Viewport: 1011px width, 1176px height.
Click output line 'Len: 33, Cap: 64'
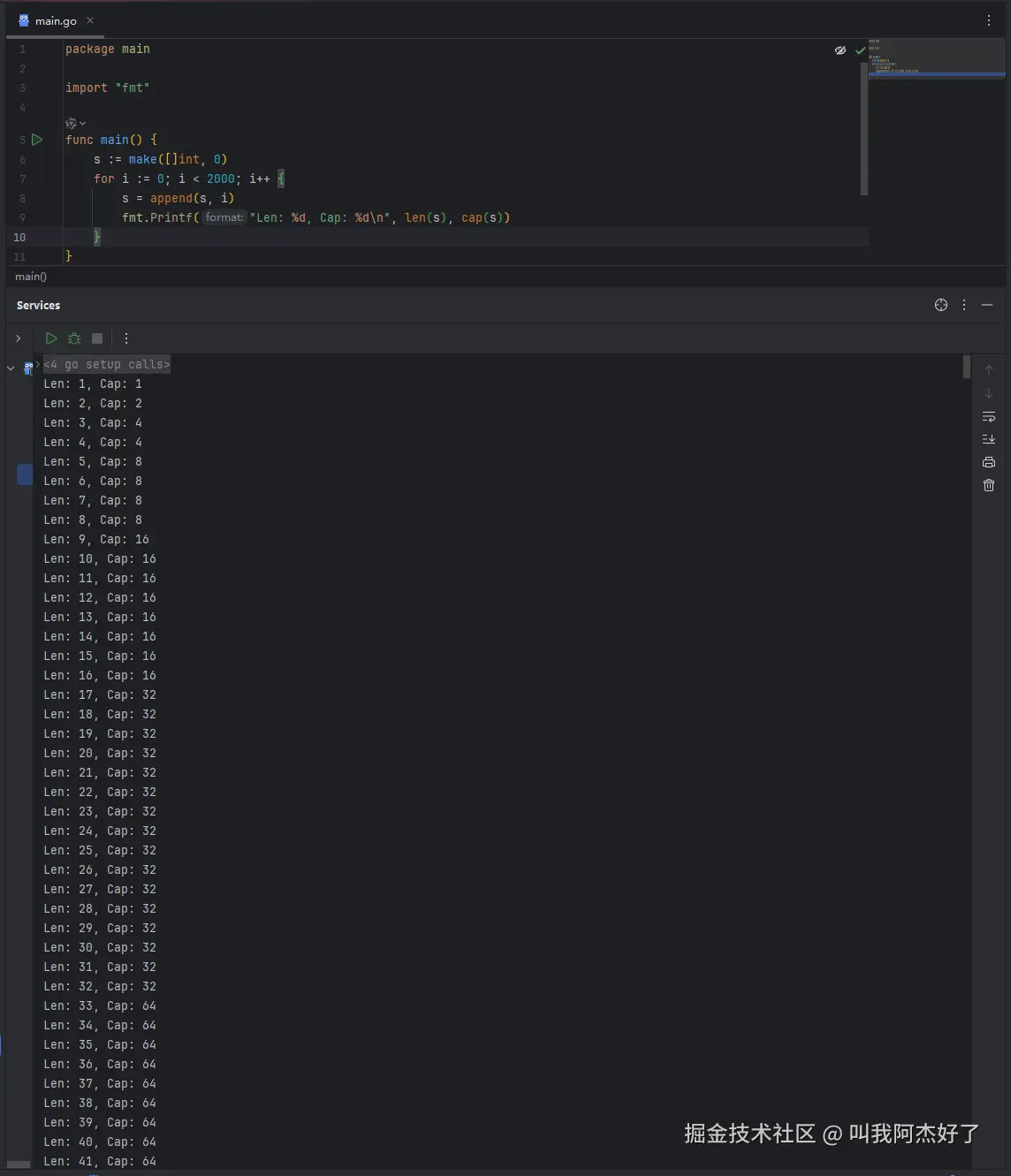tap(100, 1005)
